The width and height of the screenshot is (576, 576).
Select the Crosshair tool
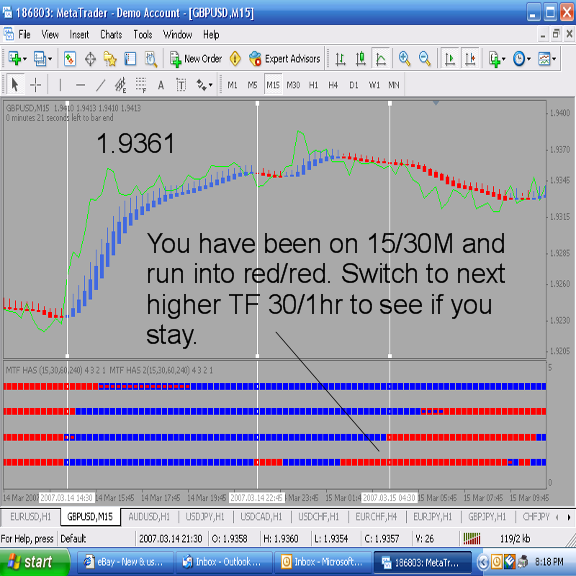click(35, 85)
